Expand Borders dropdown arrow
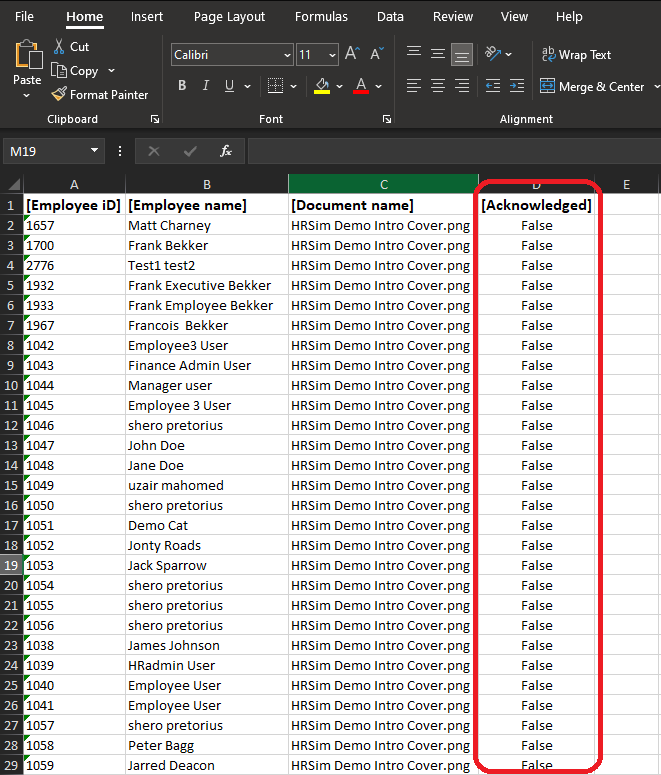661x775 pixels. pyautogui.click(x=293, y=86)
